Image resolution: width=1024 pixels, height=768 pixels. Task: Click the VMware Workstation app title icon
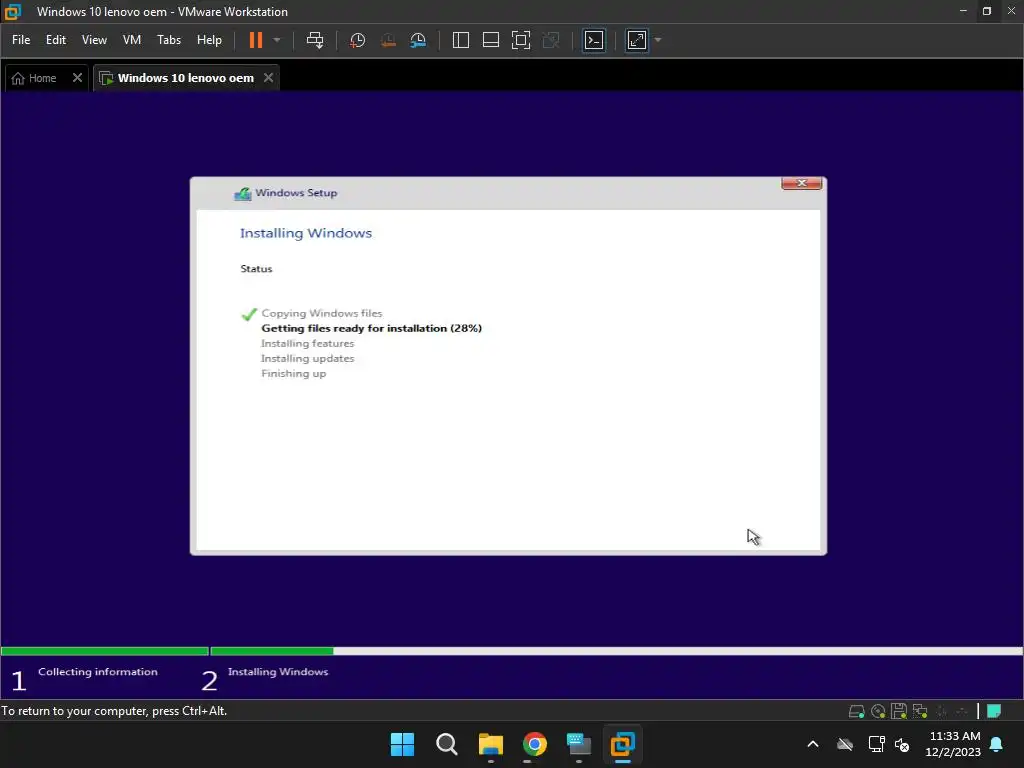(13, 12)
